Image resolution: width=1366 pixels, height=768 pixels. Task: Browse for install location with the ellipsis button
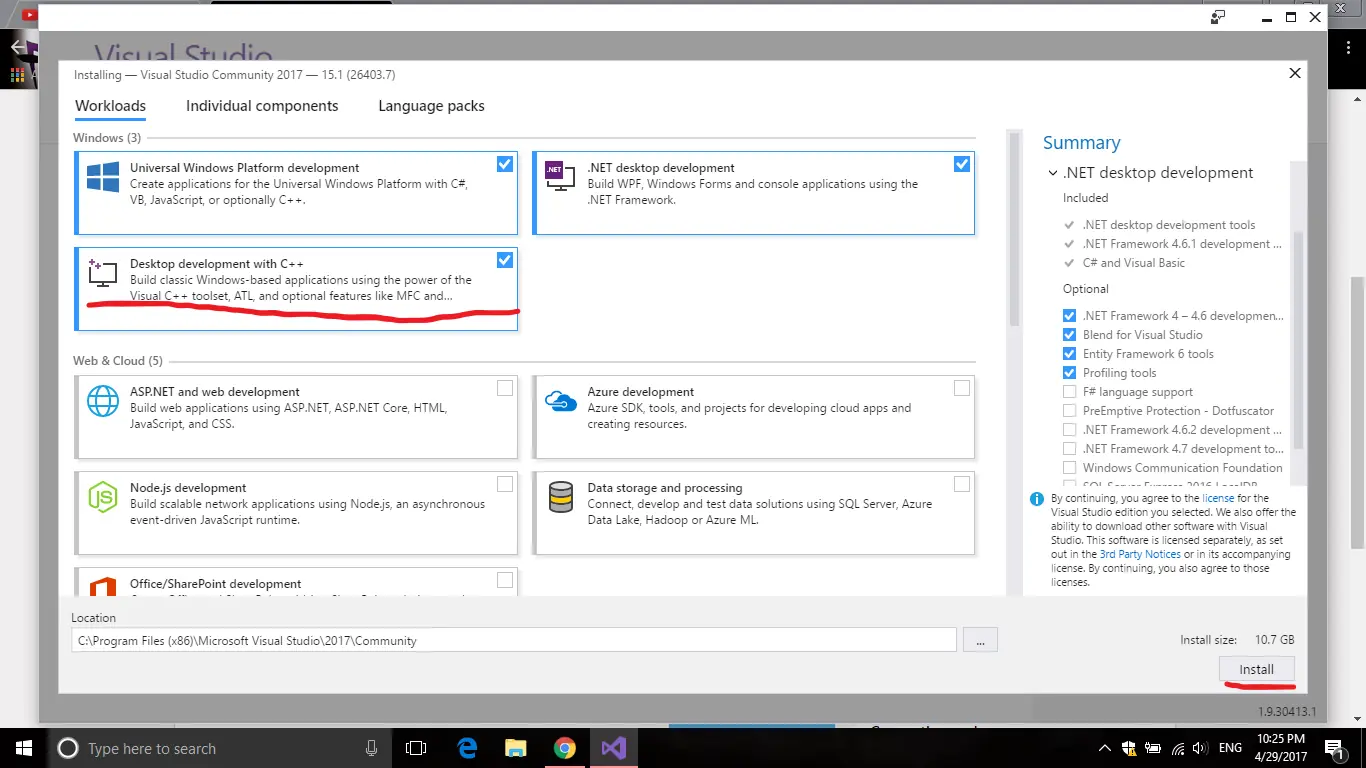click(x=980, y=640)
